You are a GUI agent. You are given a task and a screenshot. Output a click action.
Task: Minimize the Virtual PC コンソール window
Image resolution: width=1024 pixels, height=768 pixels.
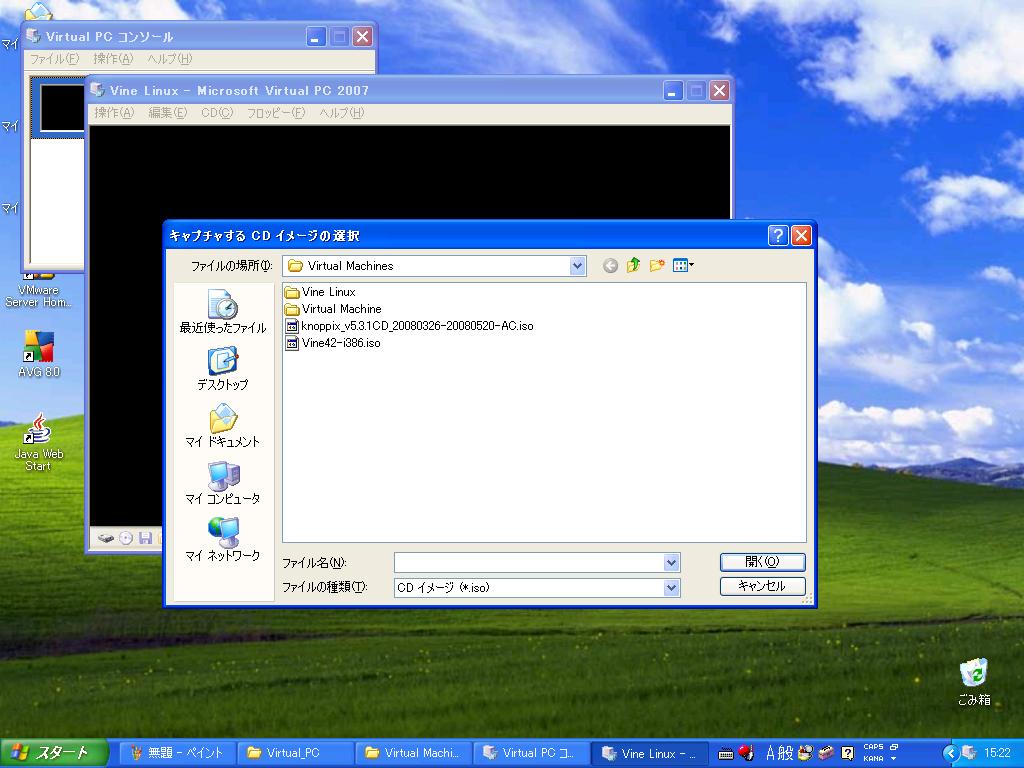click(x=316, y=37)
